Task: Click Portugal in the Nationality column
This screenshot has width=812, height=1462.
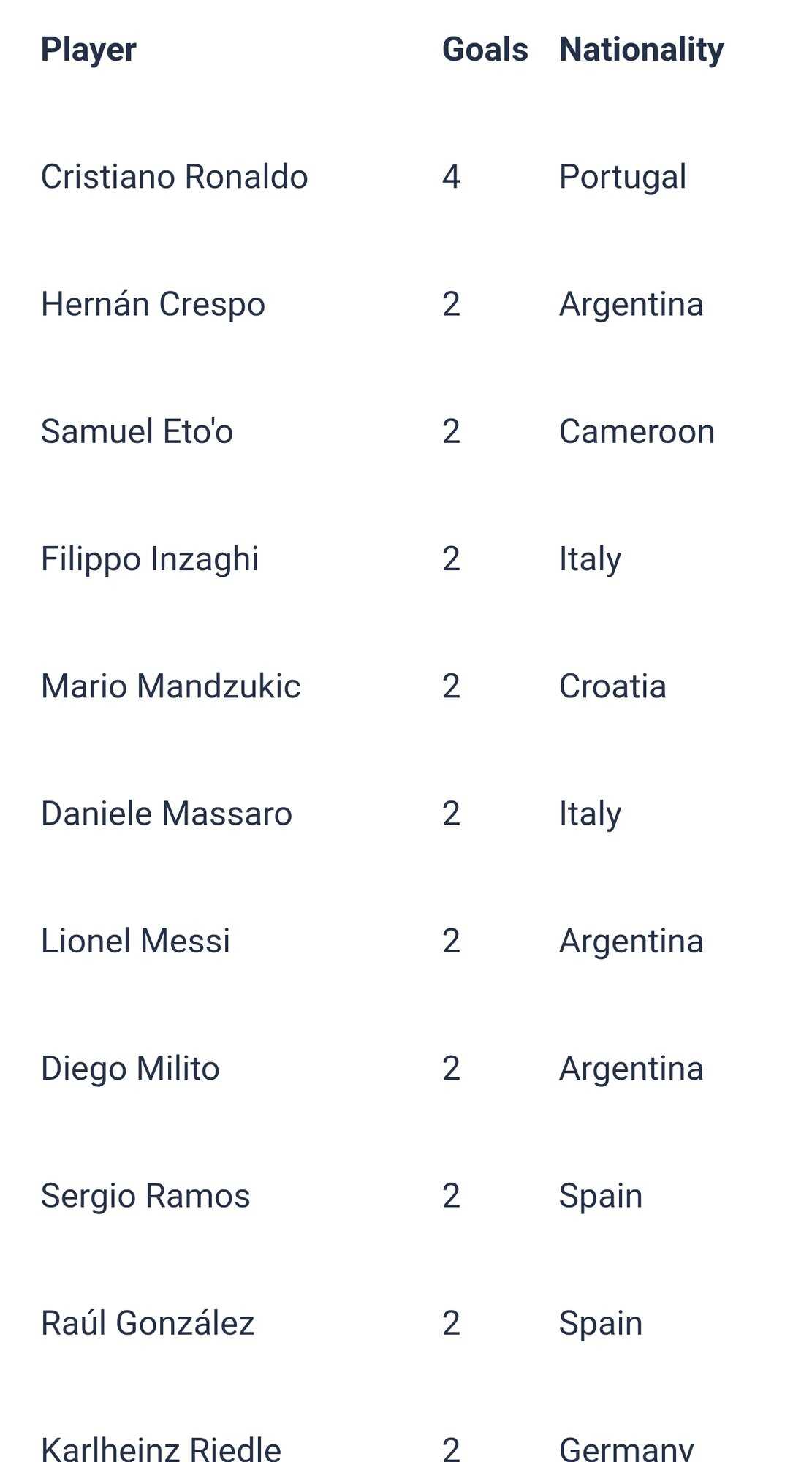Action: (x=622, y=177)
